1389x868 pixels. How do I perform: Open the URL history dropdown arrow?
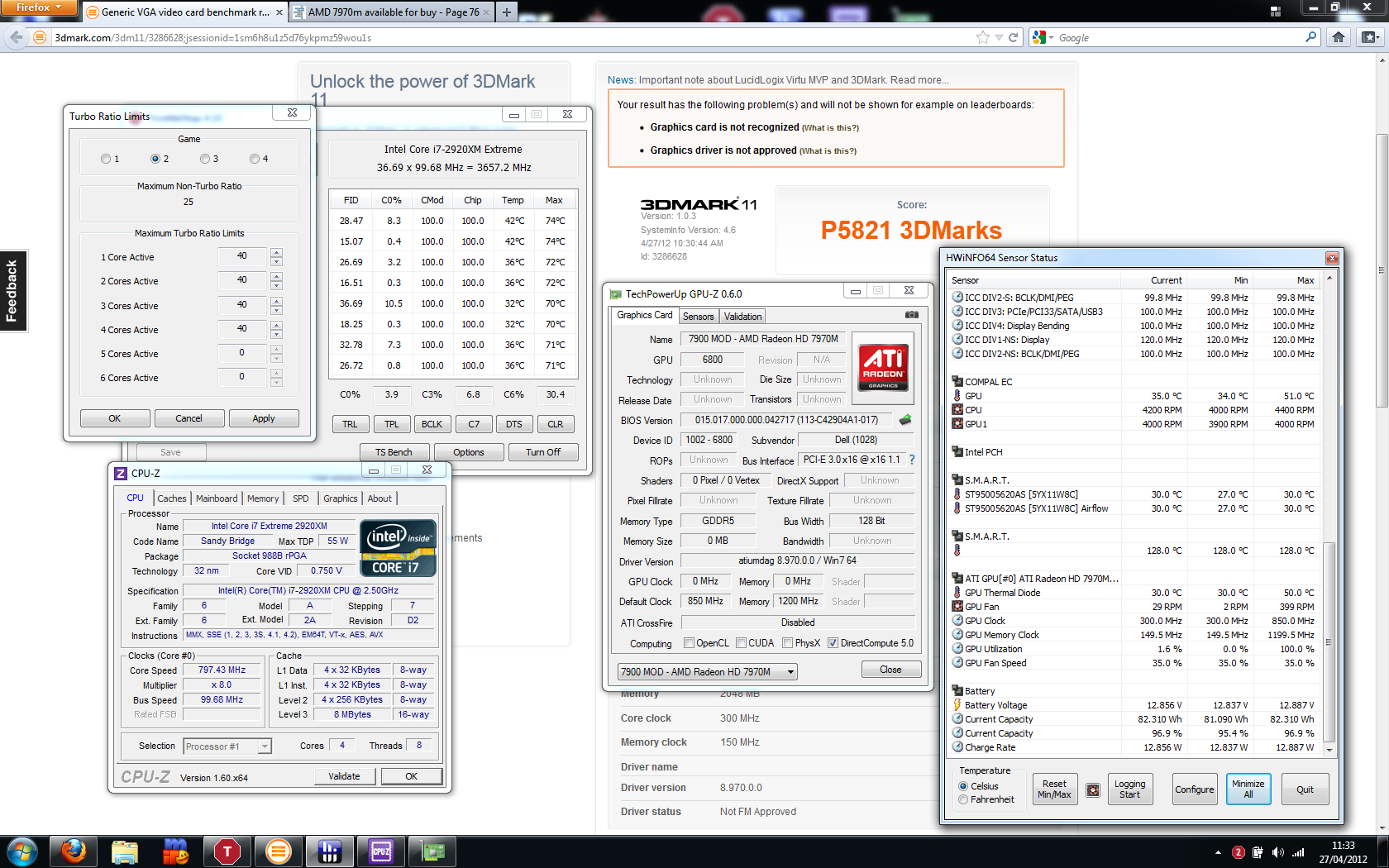tap(999, 37)
